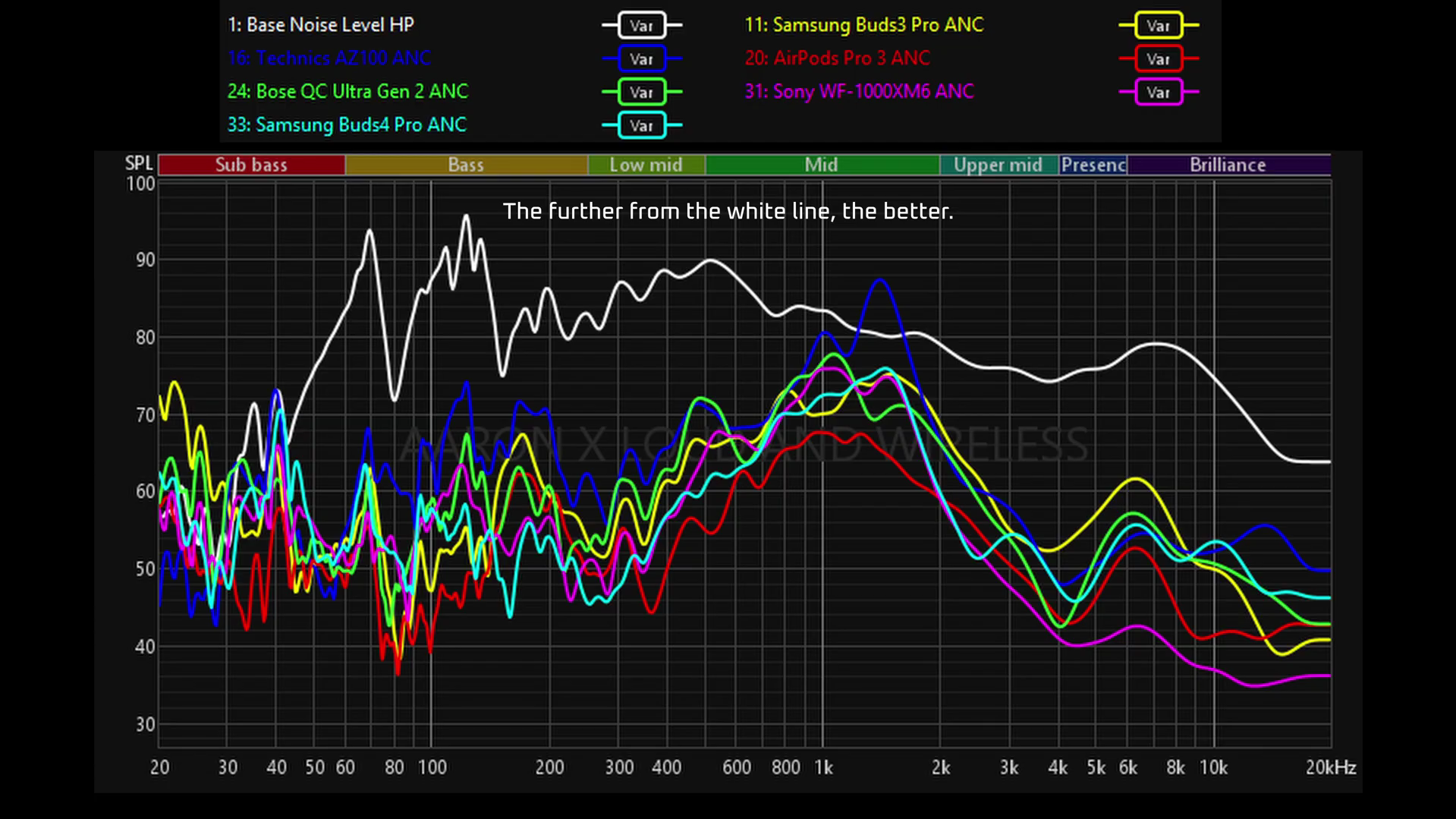This screenshot has height=819, width=1456.
Task: Click the Var button for Samsung Buds3 Pro ANC
Action: pyautogui.click(x=1159, y=25)
